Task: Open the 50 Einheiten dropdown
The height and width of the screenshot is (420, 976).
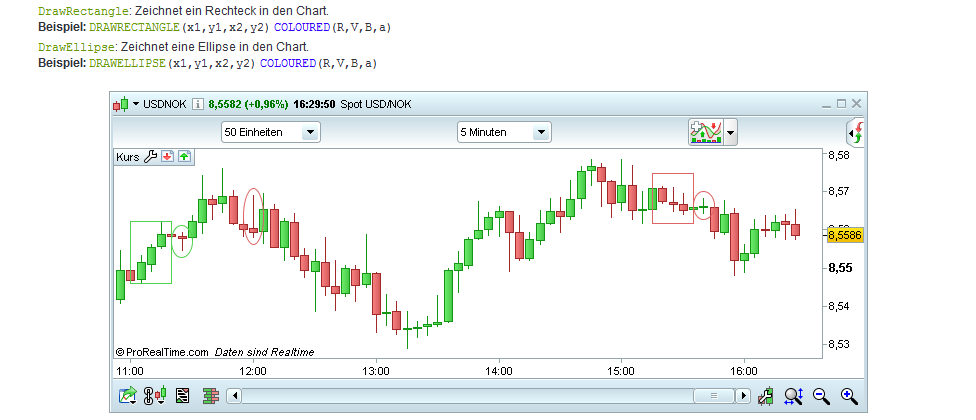Action: coord(271,132)
